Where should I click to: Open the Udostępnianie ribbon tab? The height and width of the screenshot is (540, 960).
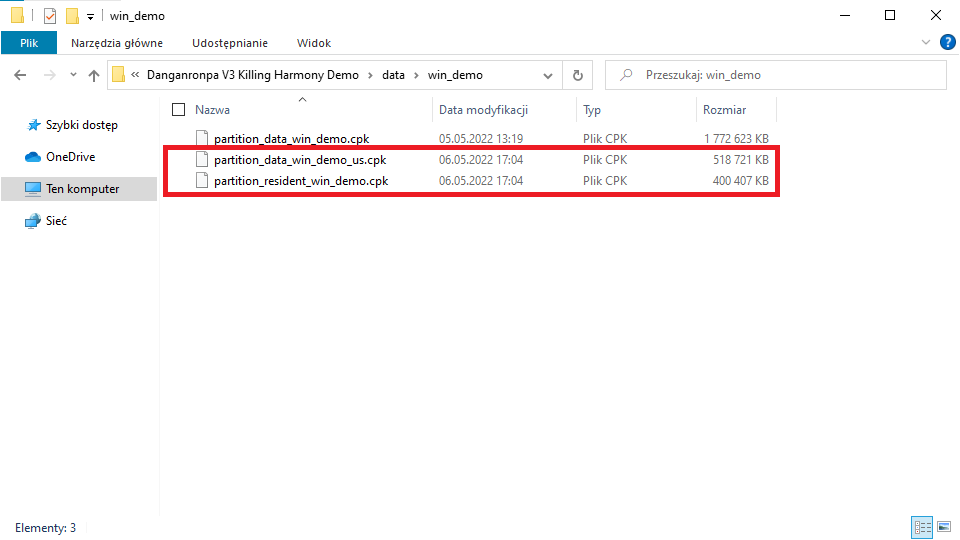coord(230,43)
